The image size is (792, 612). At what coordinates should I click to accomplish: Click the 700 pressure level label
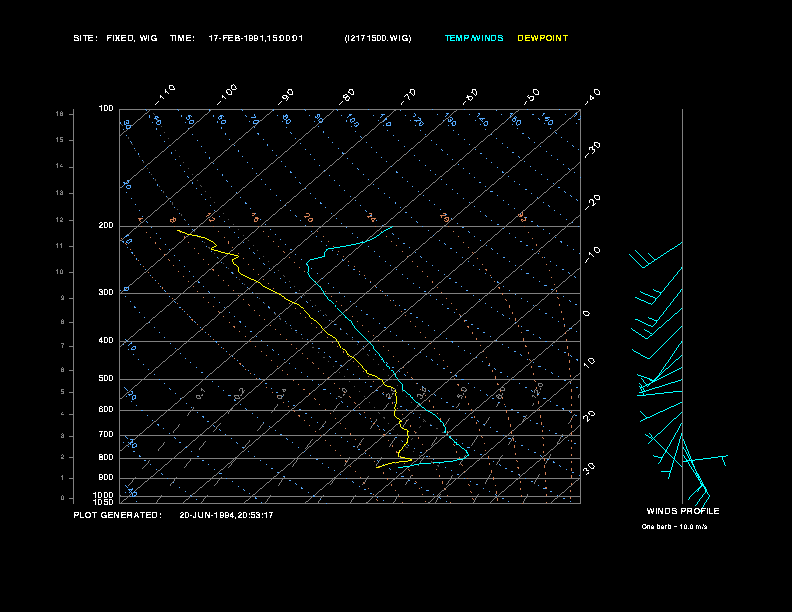pos(106,434)
